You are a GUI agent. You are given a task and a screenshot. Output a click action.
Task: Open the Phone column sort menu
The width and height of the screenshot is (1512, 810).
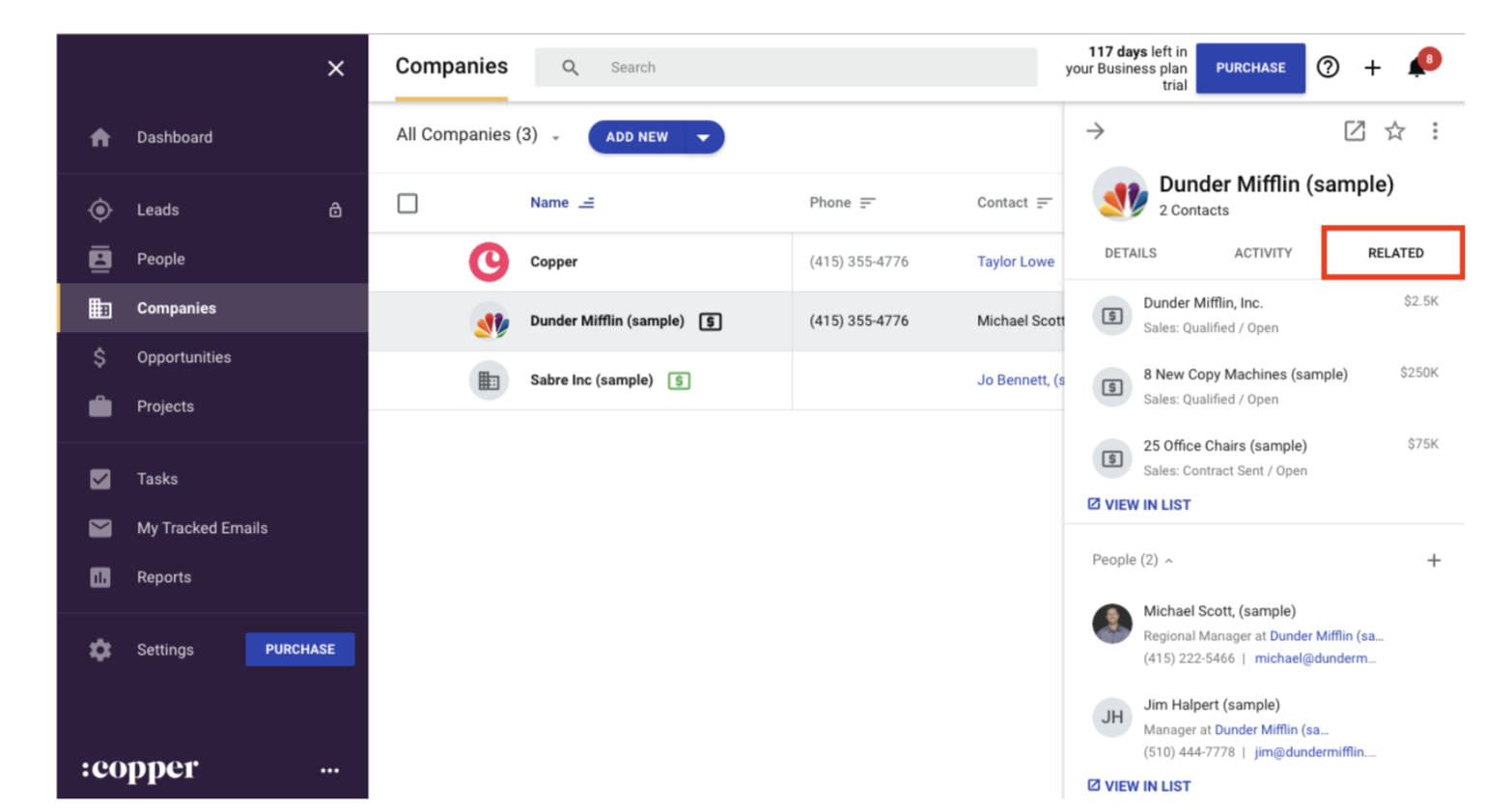[x=868, y=203]
